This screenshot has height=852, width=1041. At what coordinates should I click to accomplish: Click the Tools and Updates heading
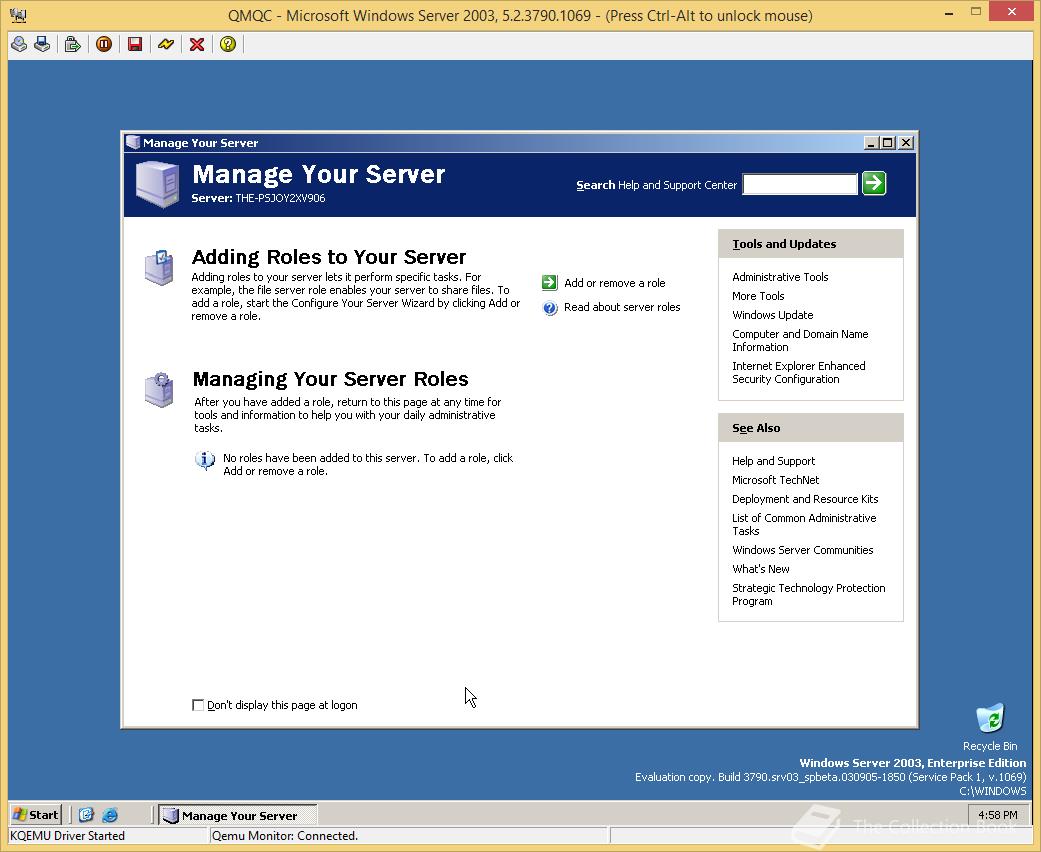click(784, 244)
